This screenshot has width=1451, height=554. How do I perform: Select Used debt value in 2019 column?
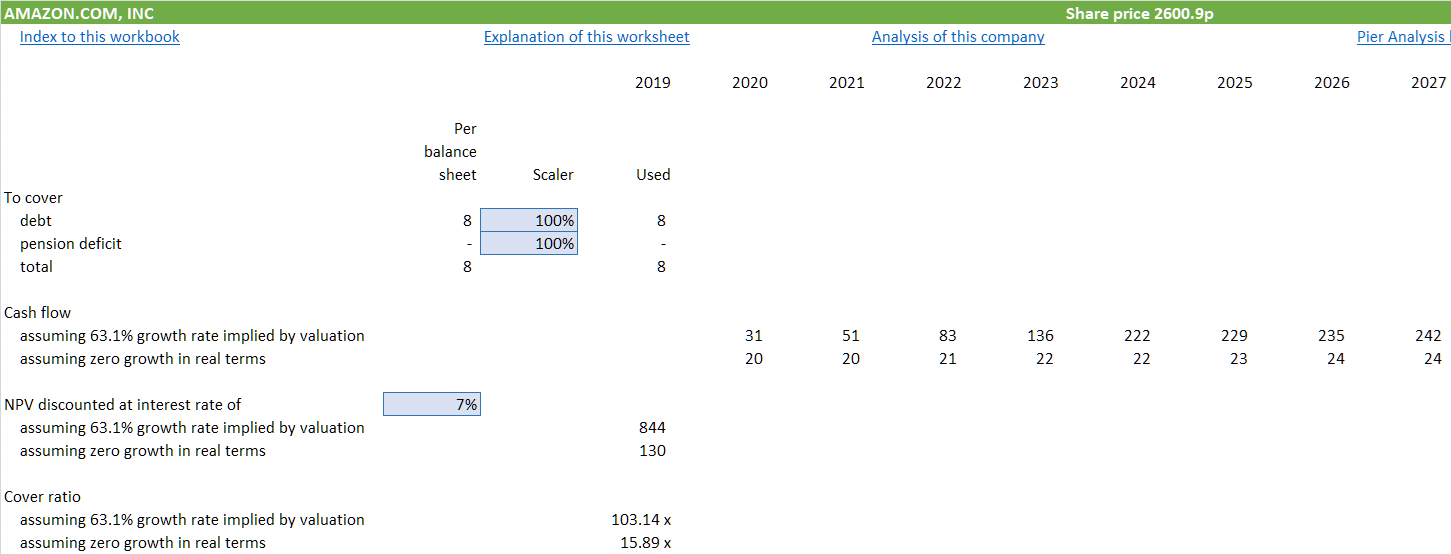point(661,220)
